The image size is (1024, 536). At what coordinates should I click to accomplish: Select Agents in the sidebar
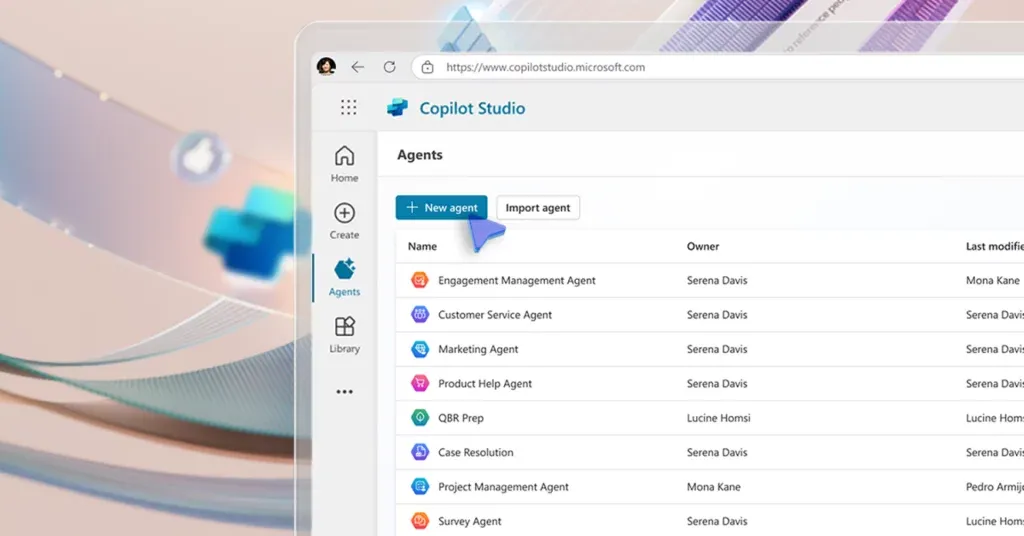(344, 278)
